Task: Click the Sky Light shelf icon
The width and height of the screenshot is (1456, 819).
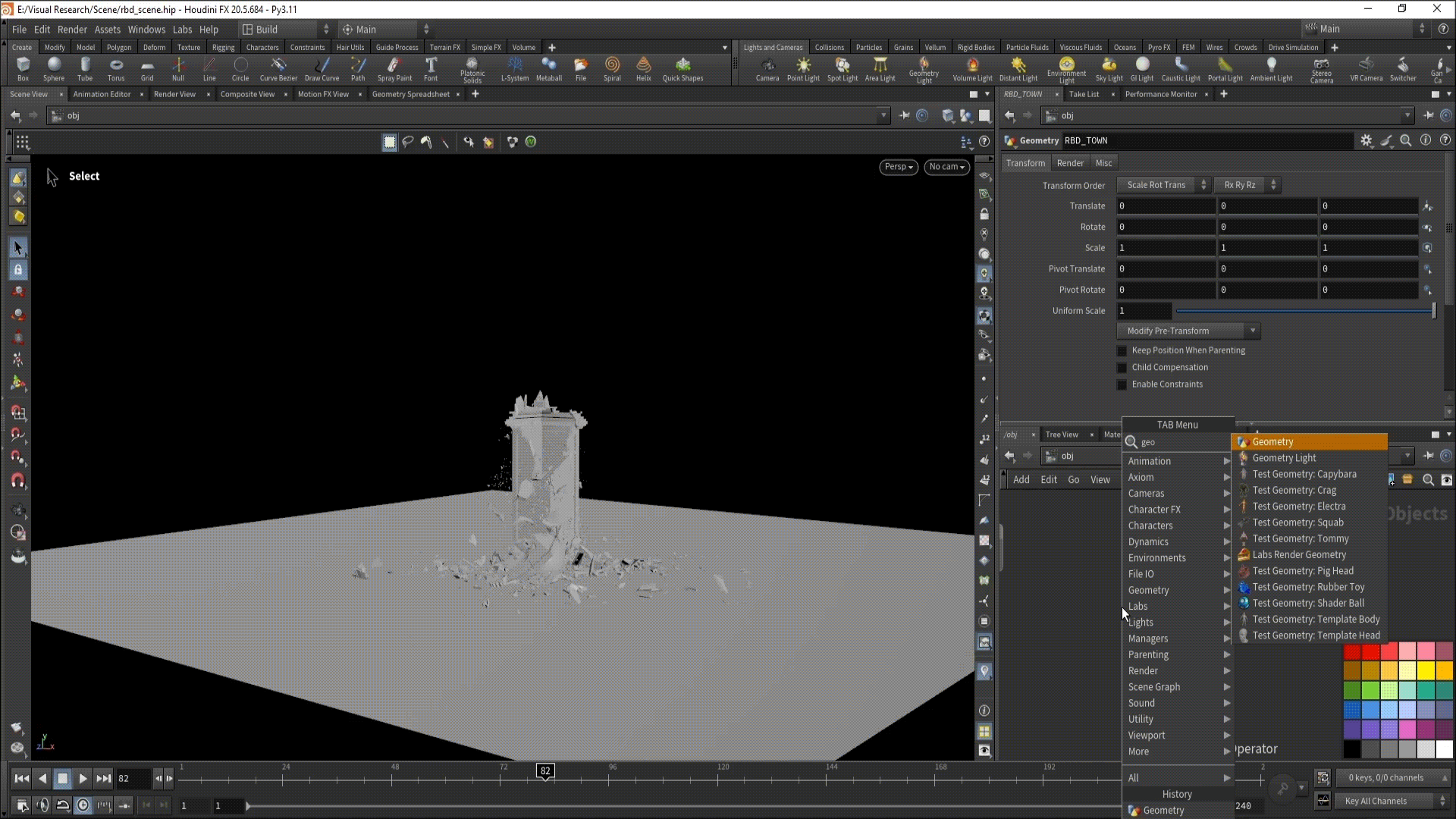Action: tap(1109, 68)
